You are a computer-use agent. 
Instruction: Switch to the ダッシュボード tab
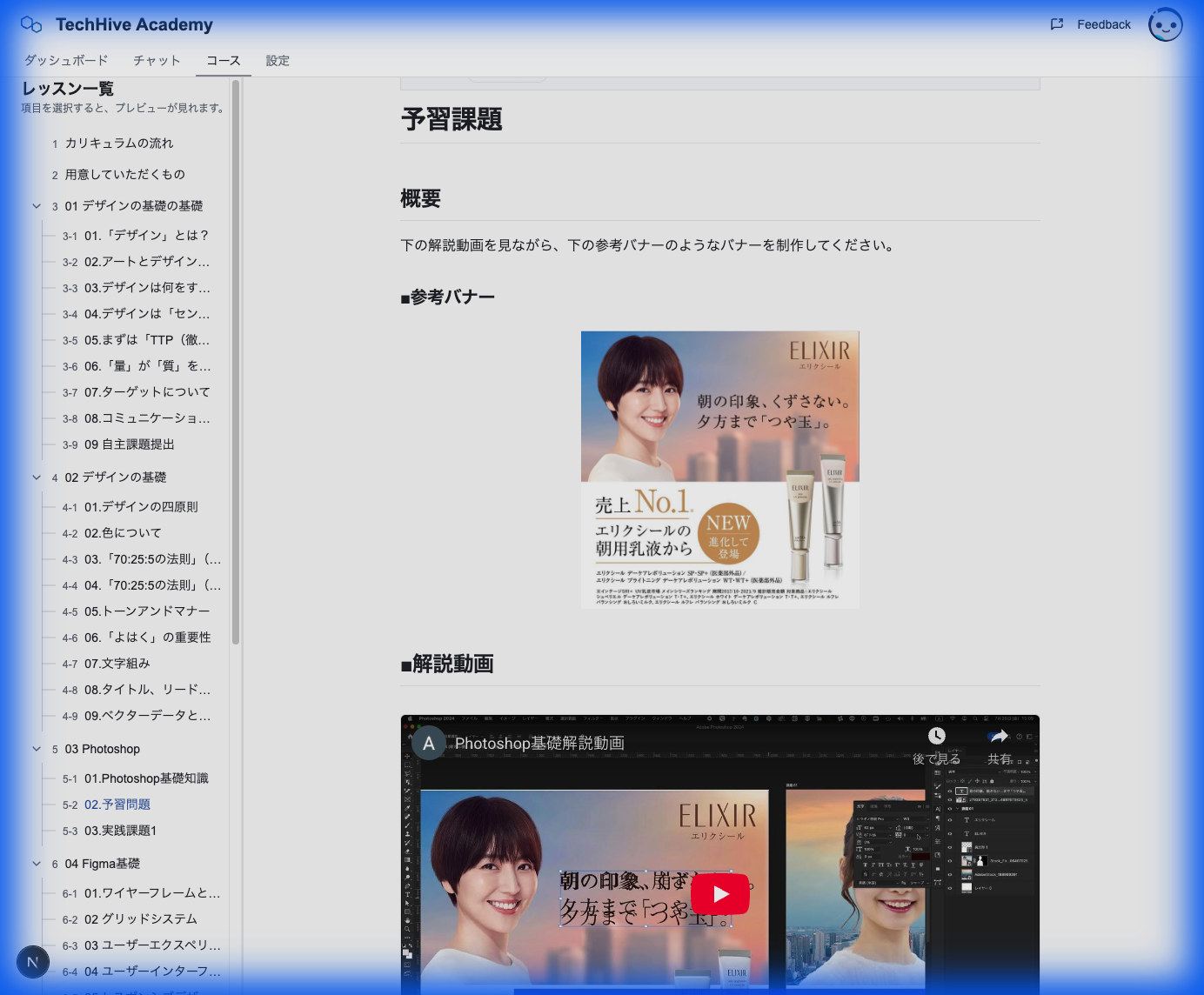click(x=66, y=61)
